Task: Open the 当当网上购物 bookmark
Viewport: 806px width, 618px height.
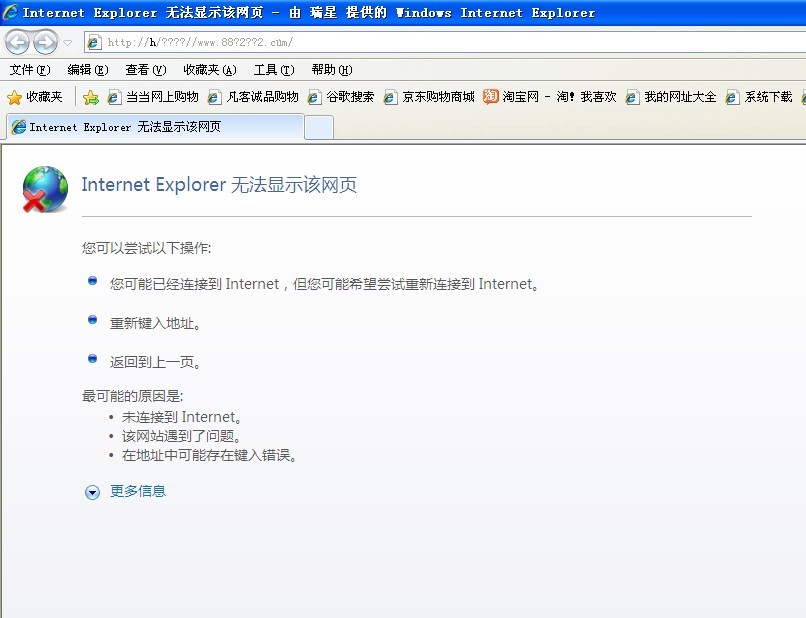Action: click(x=153, y=97)
